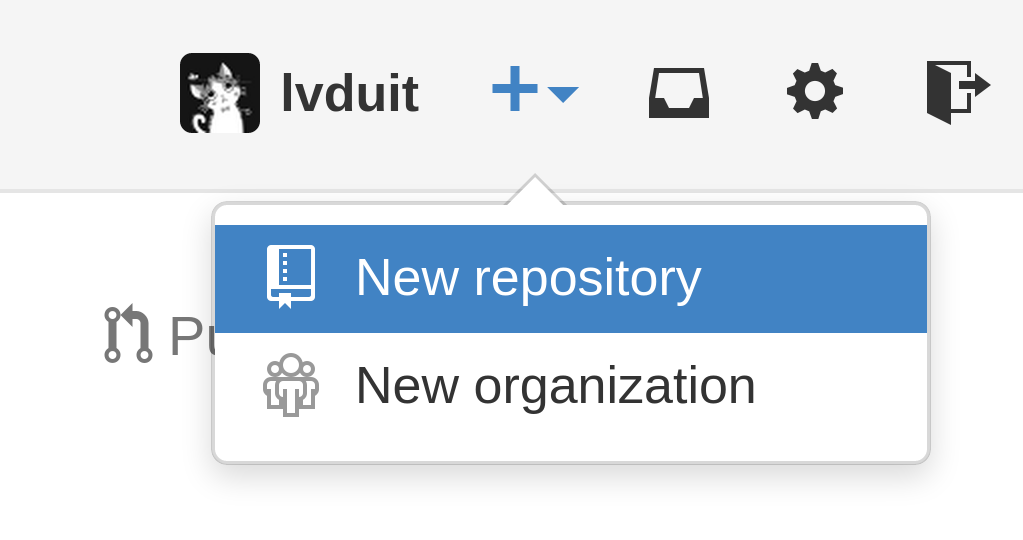This screenshot has height=540, width=1023.
Task: Click the blue plus create icon
Action: 515,89
